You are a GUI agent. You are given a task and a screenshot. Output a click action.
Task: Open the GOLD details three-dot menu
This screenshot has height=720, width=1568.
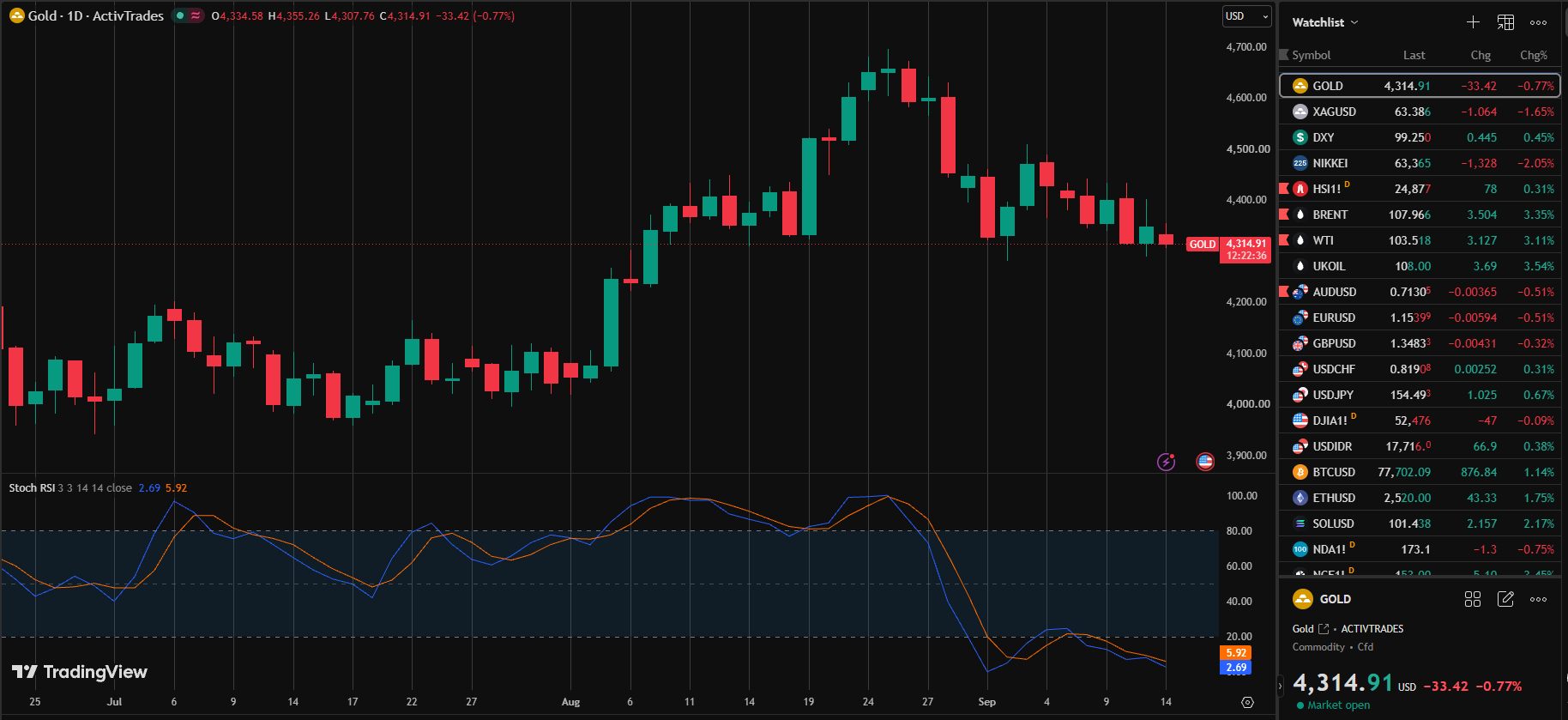click(x=1539, y=599)
